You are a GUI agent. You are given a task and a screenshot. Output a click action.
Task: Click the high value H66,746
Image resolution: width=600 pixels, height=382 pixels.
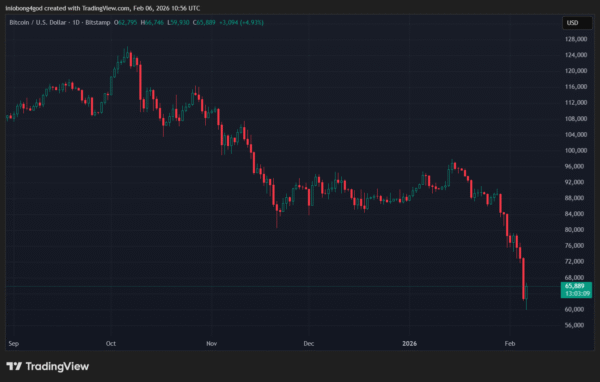click(152, 23)
